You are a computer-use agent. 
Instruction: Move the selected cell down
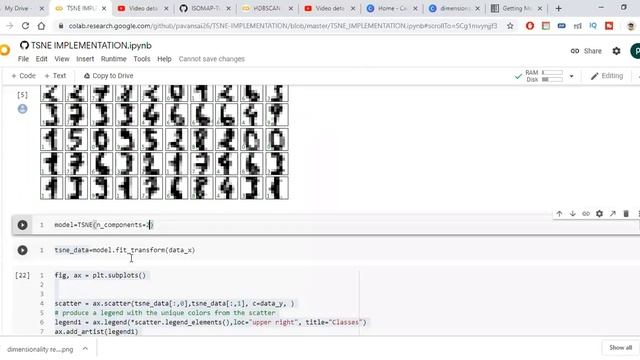pos(573,213)
